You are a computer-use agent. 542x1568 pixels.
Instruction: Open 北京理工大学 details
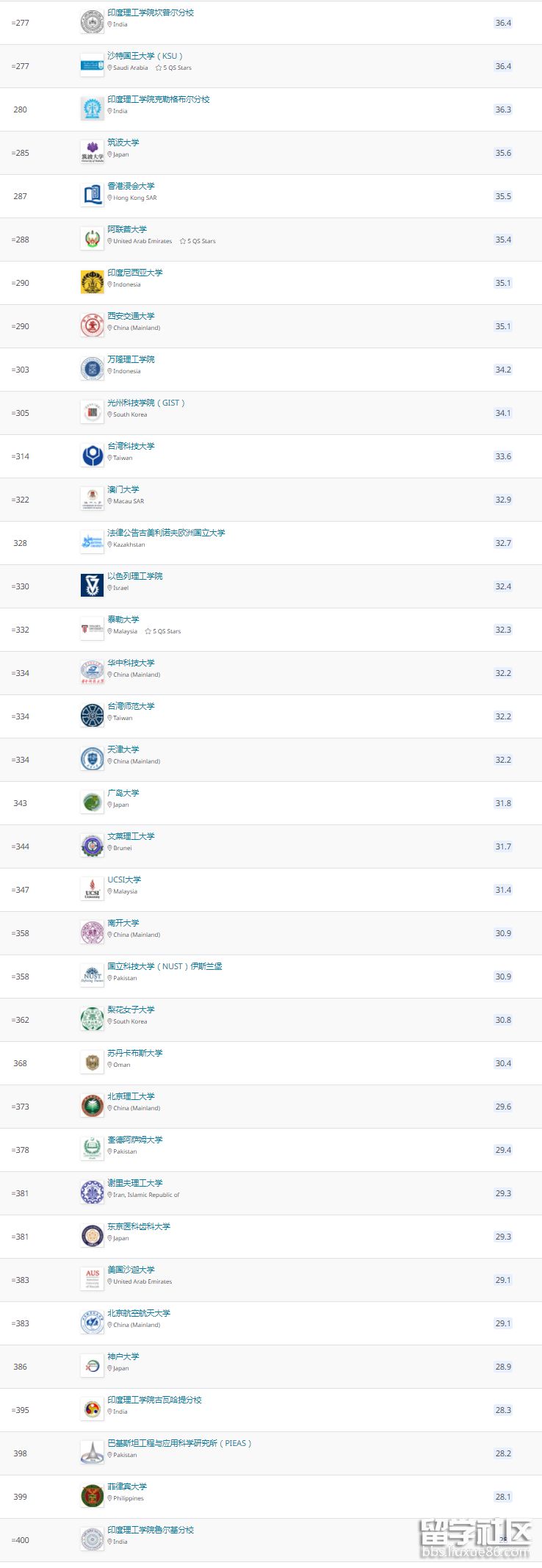[x=131, y=1096]
